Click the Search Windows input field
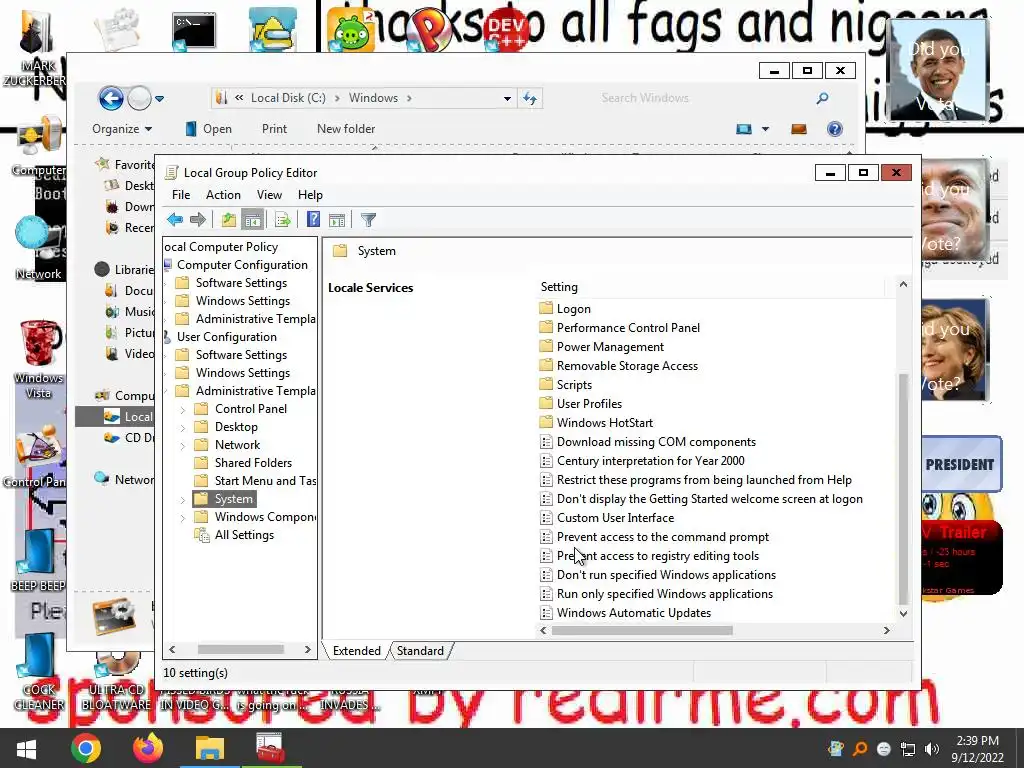 [x=704, y=98]
